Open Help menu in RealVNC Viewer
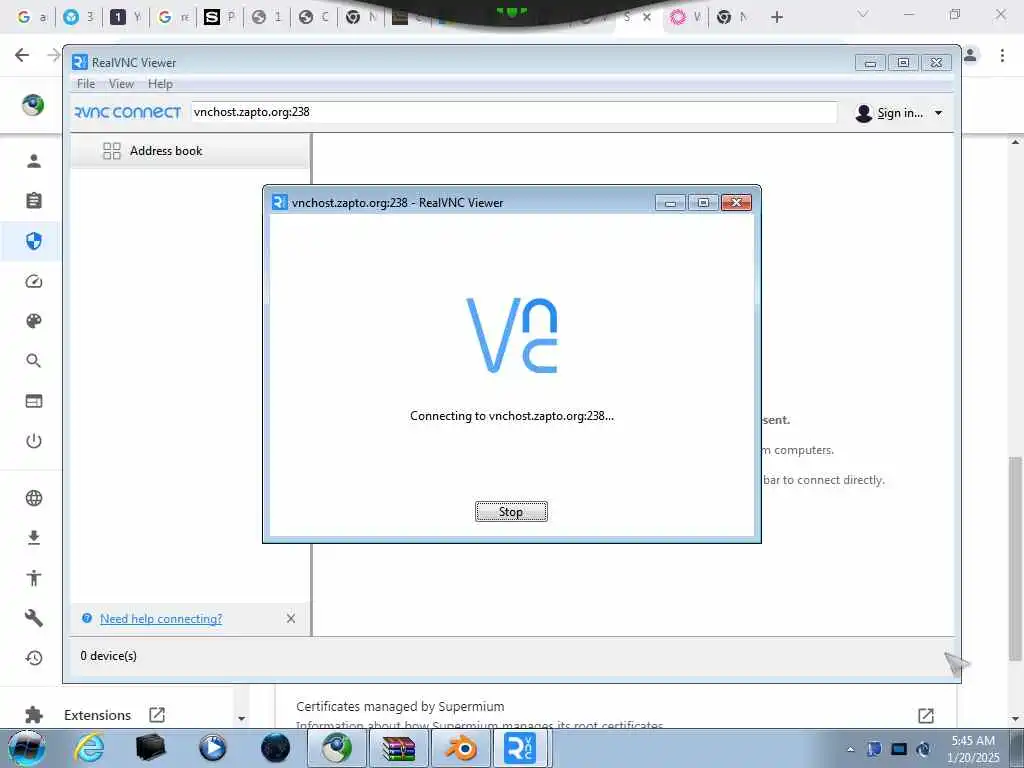 (x=160, y=84)
